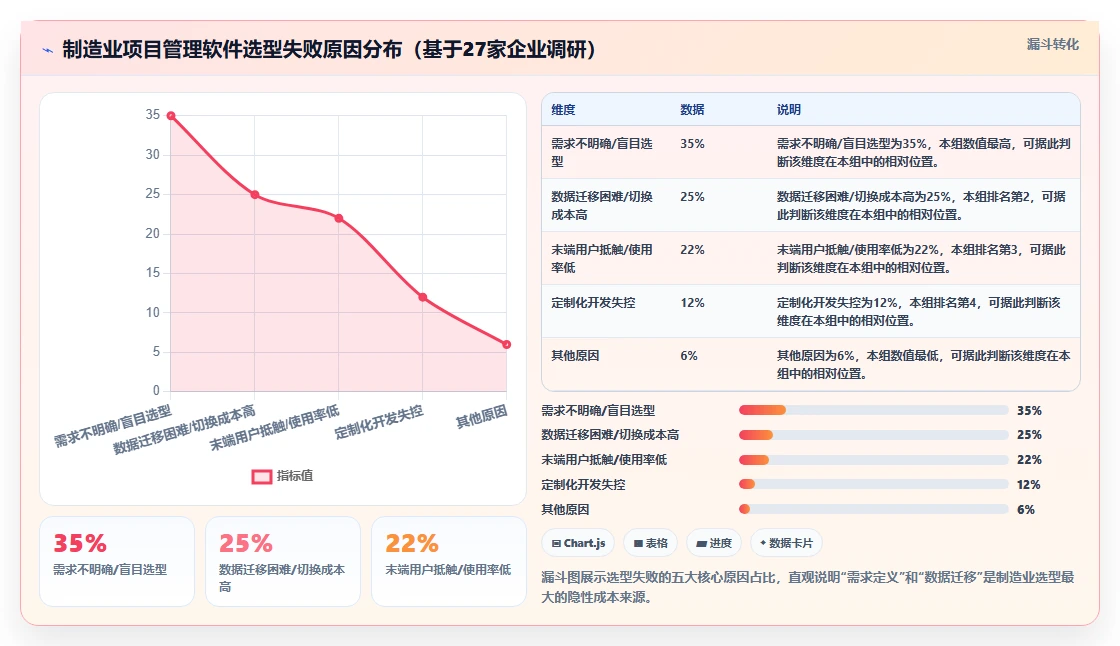Image resolution: width=1120 pixels, height=646 pixels.
Task: Select the chart data point at value 12
Action: (x=423, y=297)
